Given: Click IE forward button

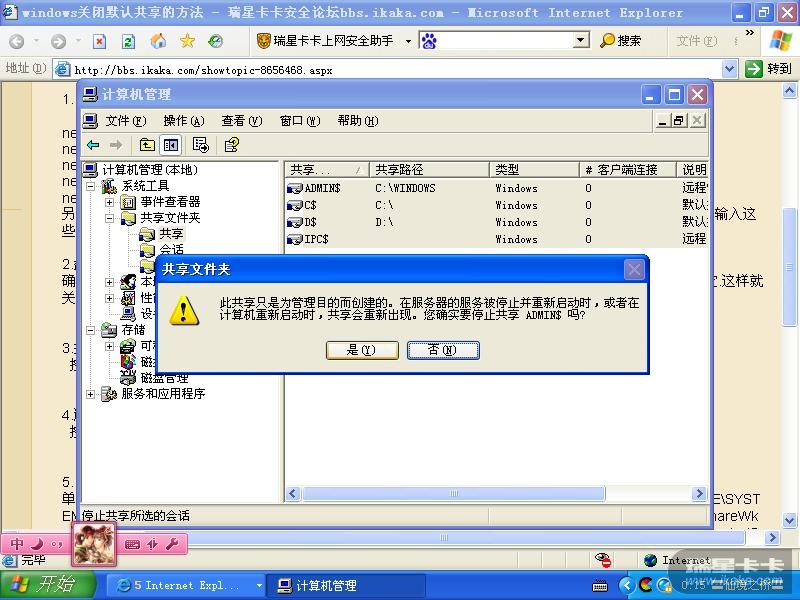Looking at the screenshot, I should [x=59, y=41].
